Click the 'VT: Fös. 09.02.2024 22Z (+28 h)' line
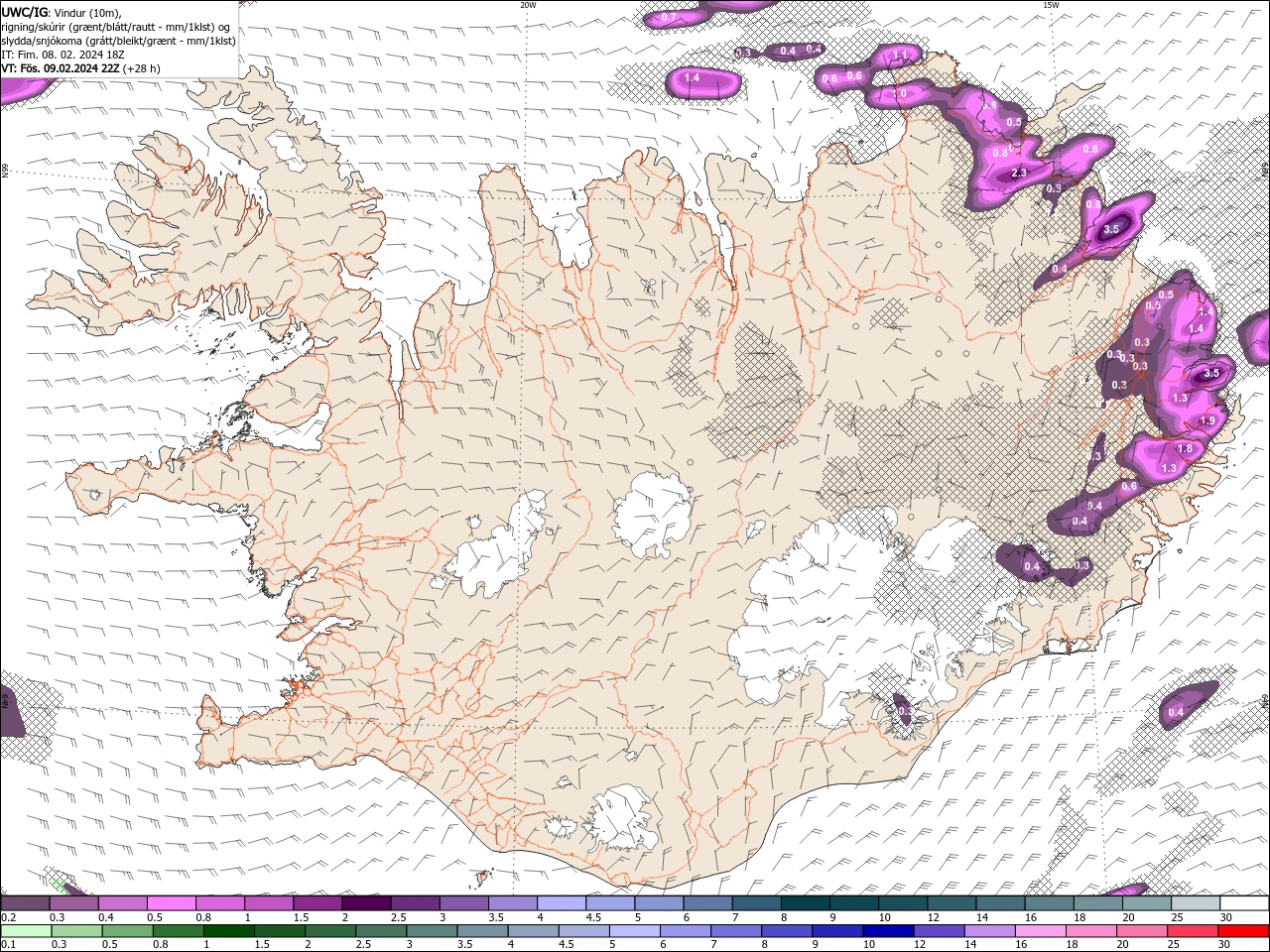1270x952 pixels. 80,68
